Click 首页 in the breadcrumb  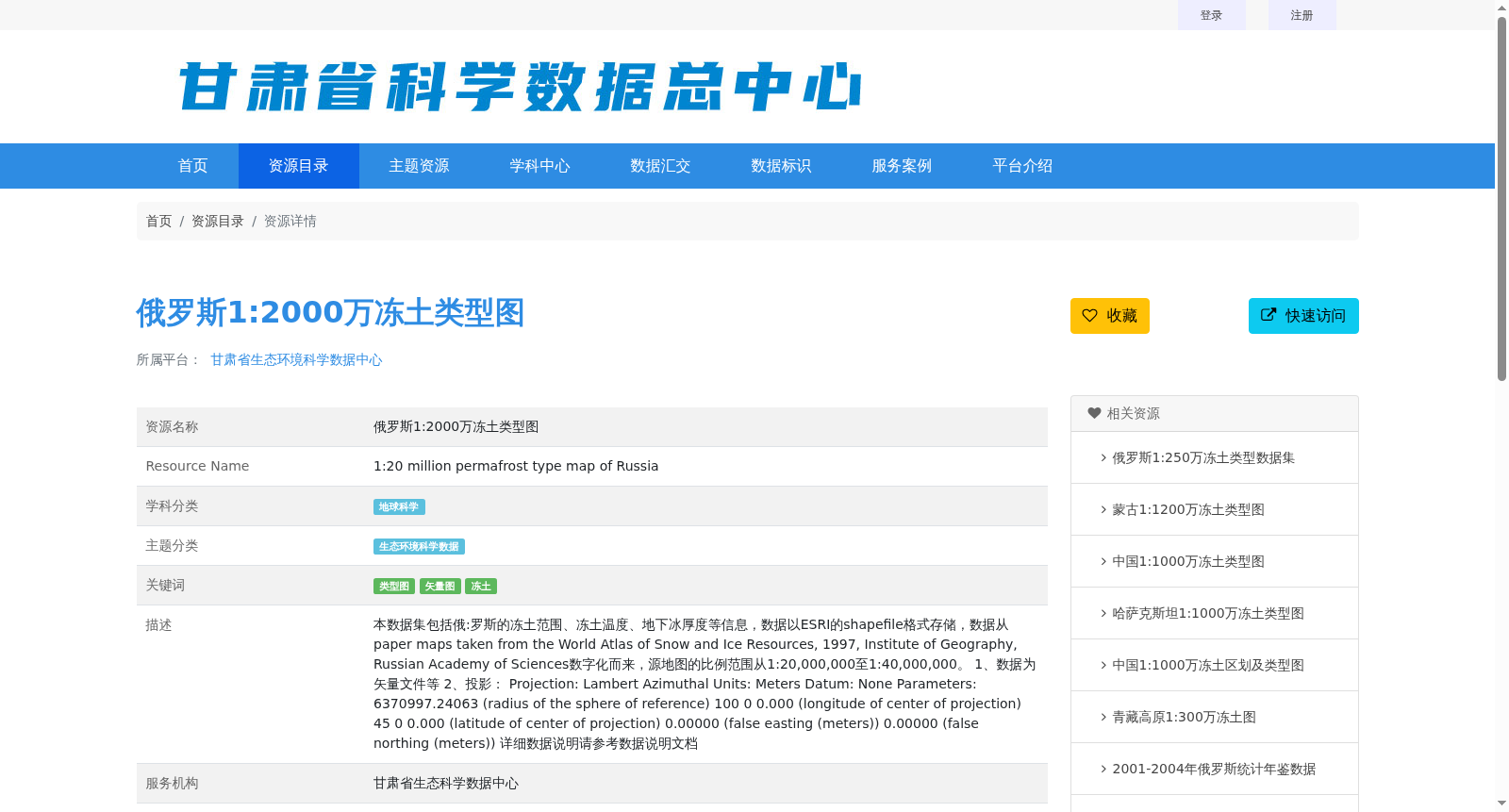pos(158,221)
